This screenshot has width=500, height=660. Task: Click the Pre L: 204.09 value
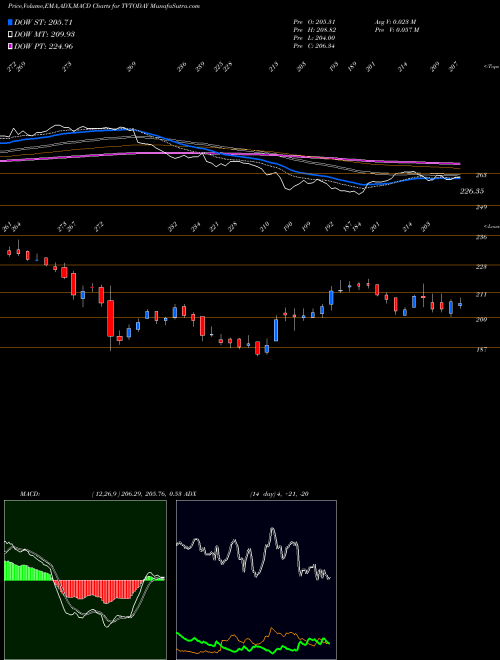coord(314,38)
